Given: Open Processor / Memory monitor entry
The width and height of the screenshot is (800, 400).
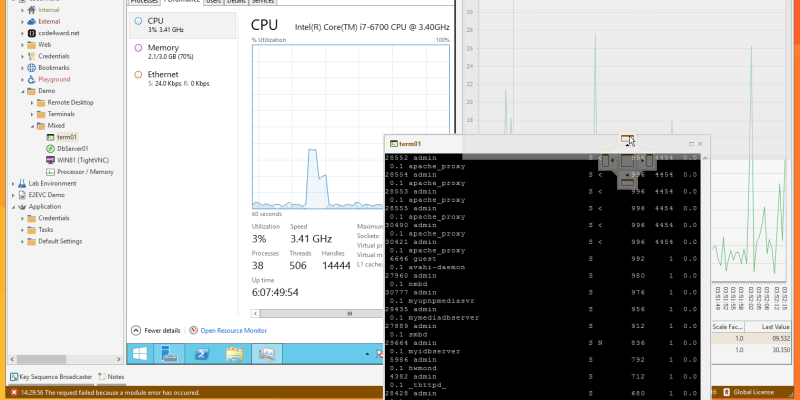Looking at the screenshot, I should click(x=85, y=172).
